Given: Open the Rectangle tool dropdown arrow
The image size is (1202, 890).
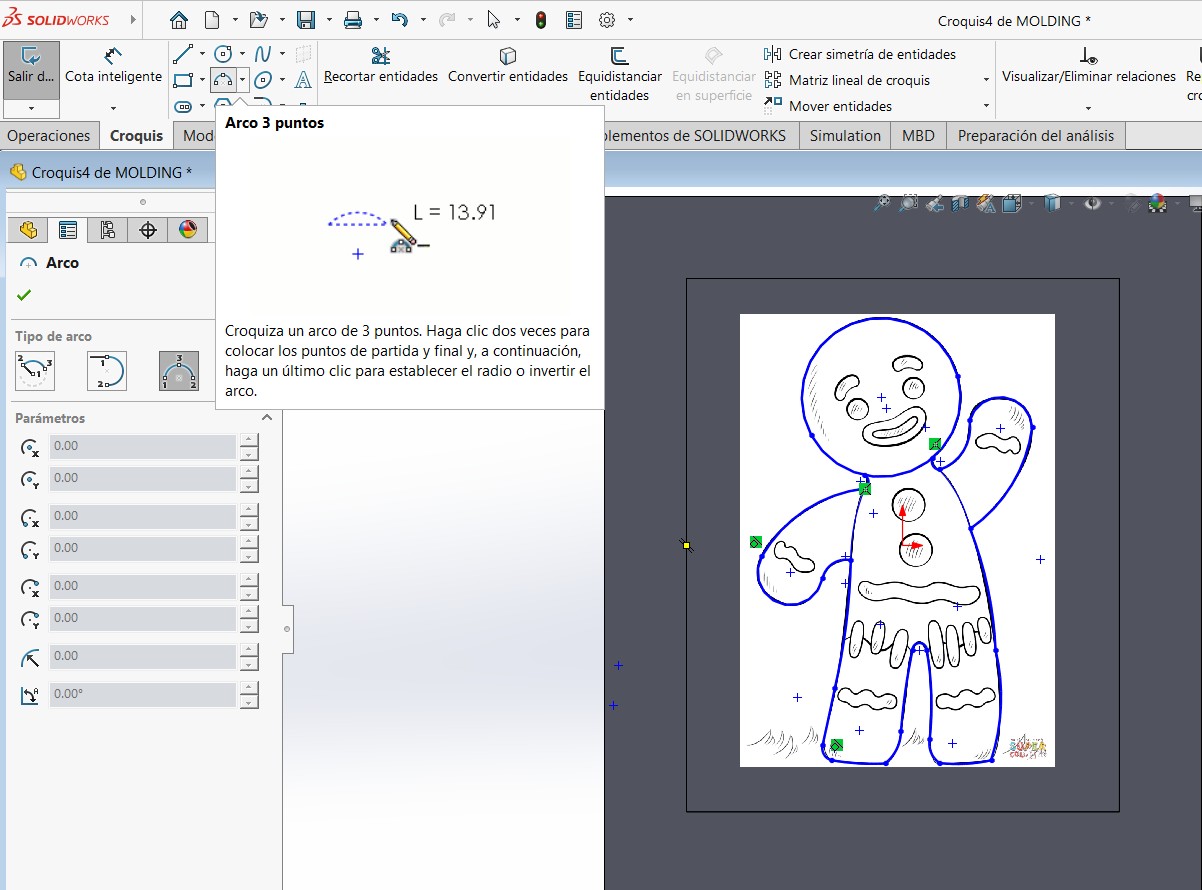Looking at the screenshot, I should coord(201,80).
